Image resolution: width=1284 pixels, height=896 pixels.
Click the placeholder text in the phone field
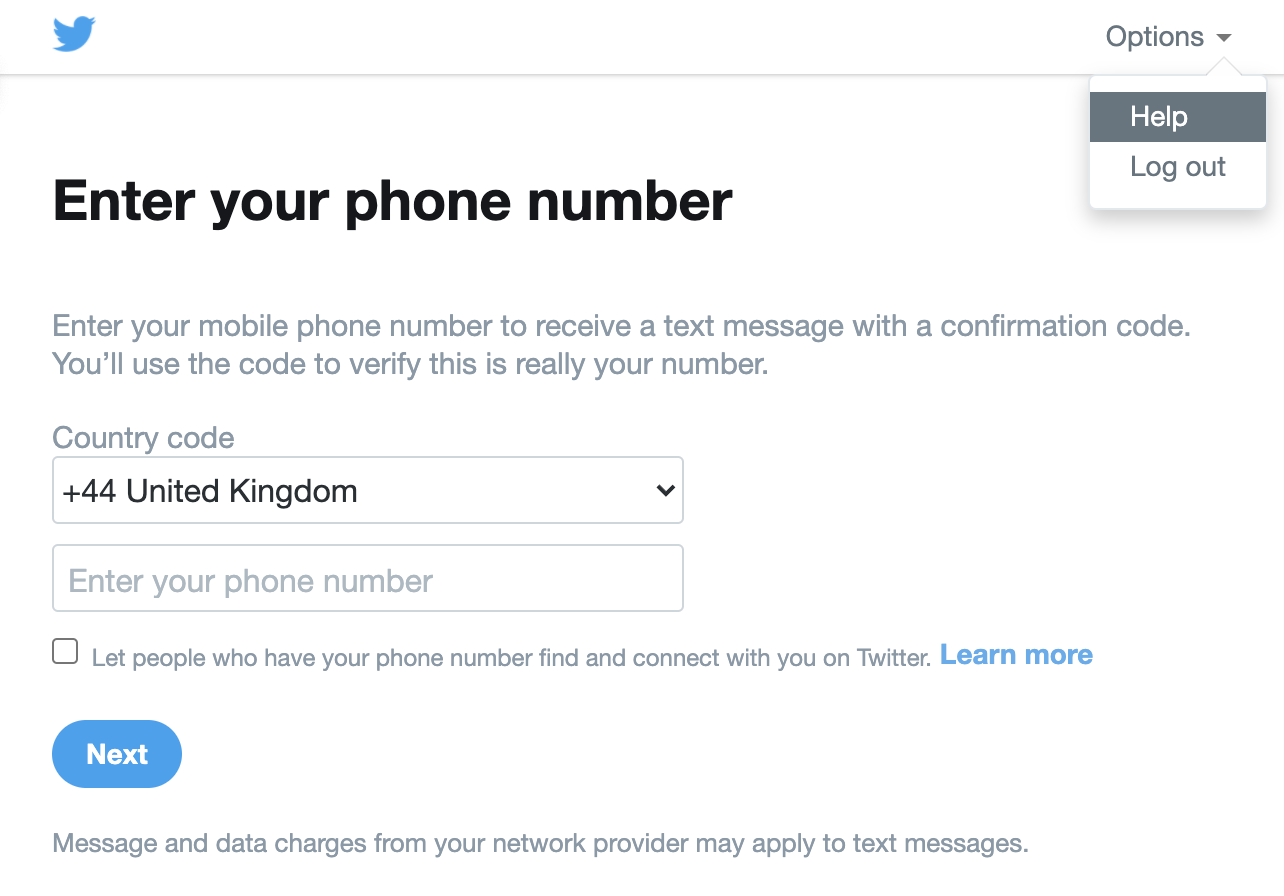pos(250,581)
